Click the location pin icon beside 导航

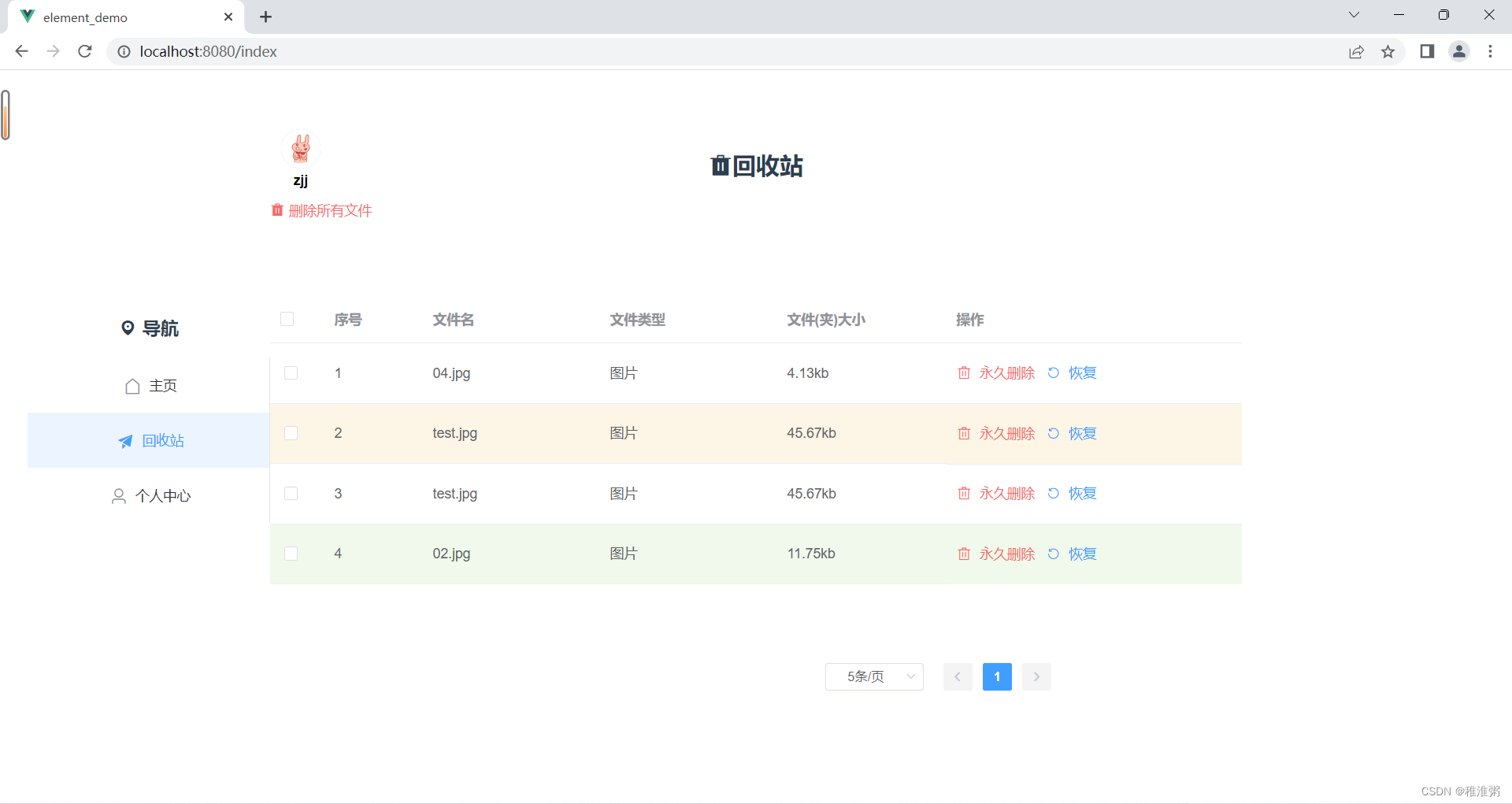128,328
